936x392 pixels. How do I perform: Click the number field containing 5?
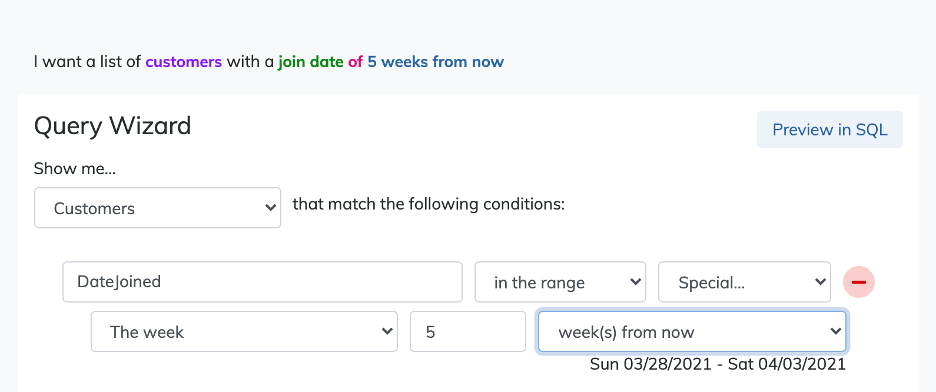click(x=467, y=331)
